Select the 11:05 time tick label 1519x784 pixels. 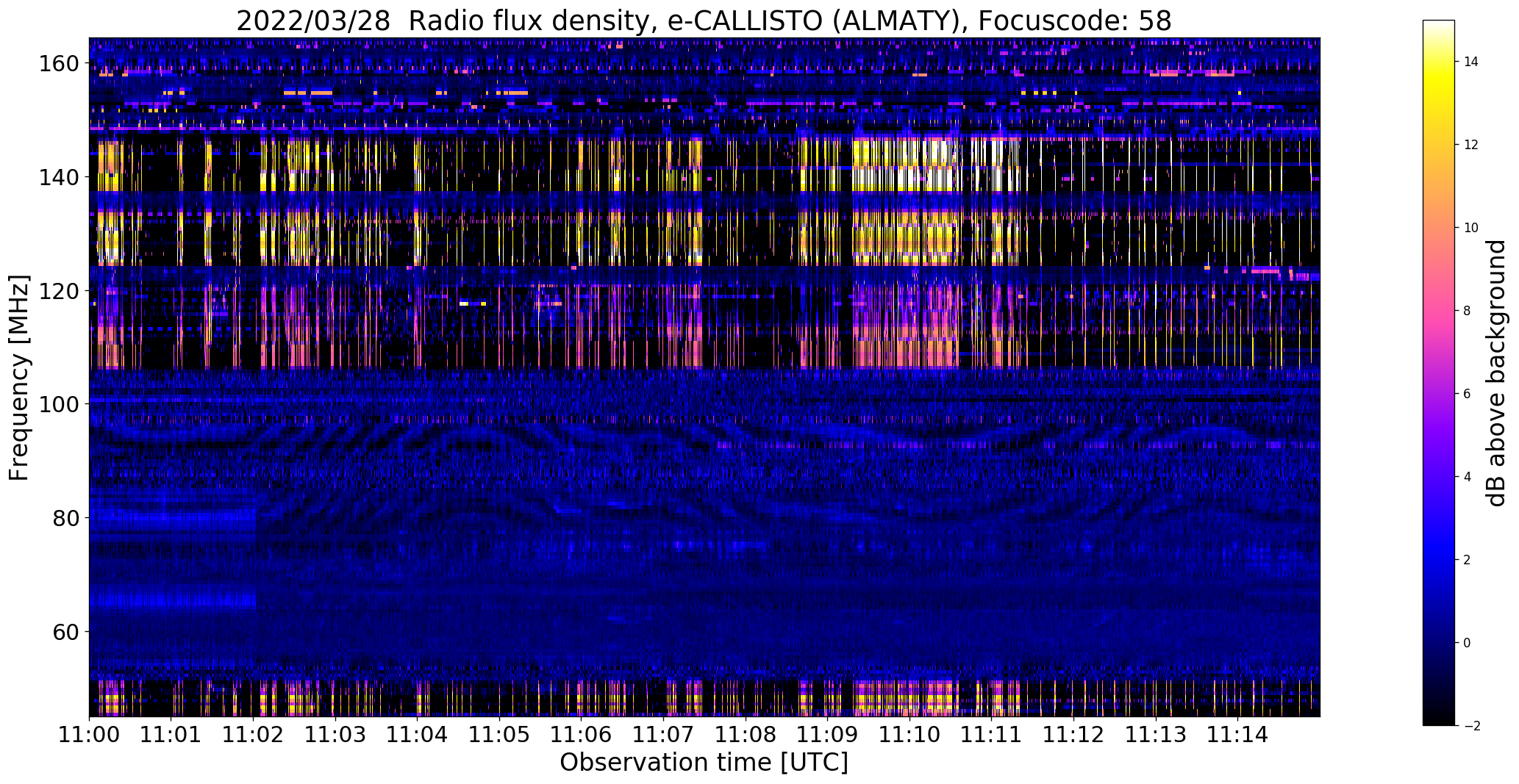coord(499,734)
